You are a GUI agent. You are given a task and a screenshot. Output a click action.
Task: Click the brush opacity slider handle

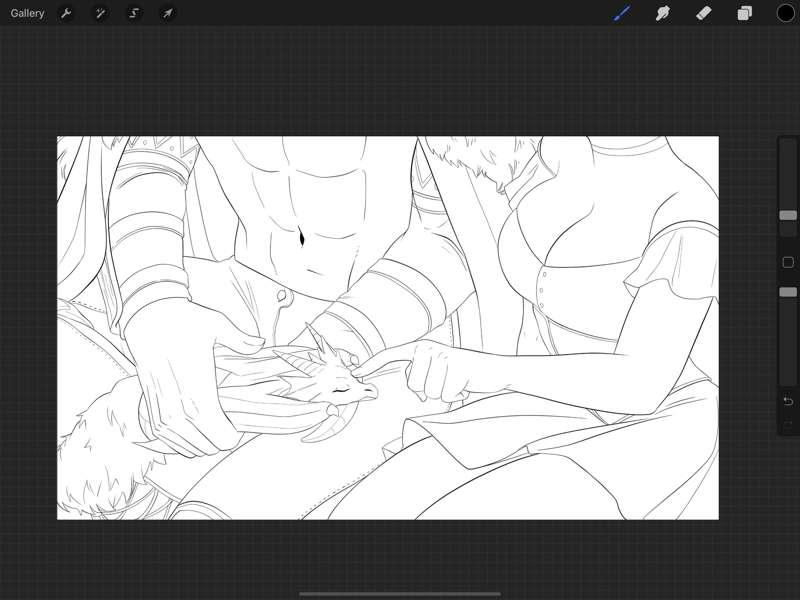(788, 292)
